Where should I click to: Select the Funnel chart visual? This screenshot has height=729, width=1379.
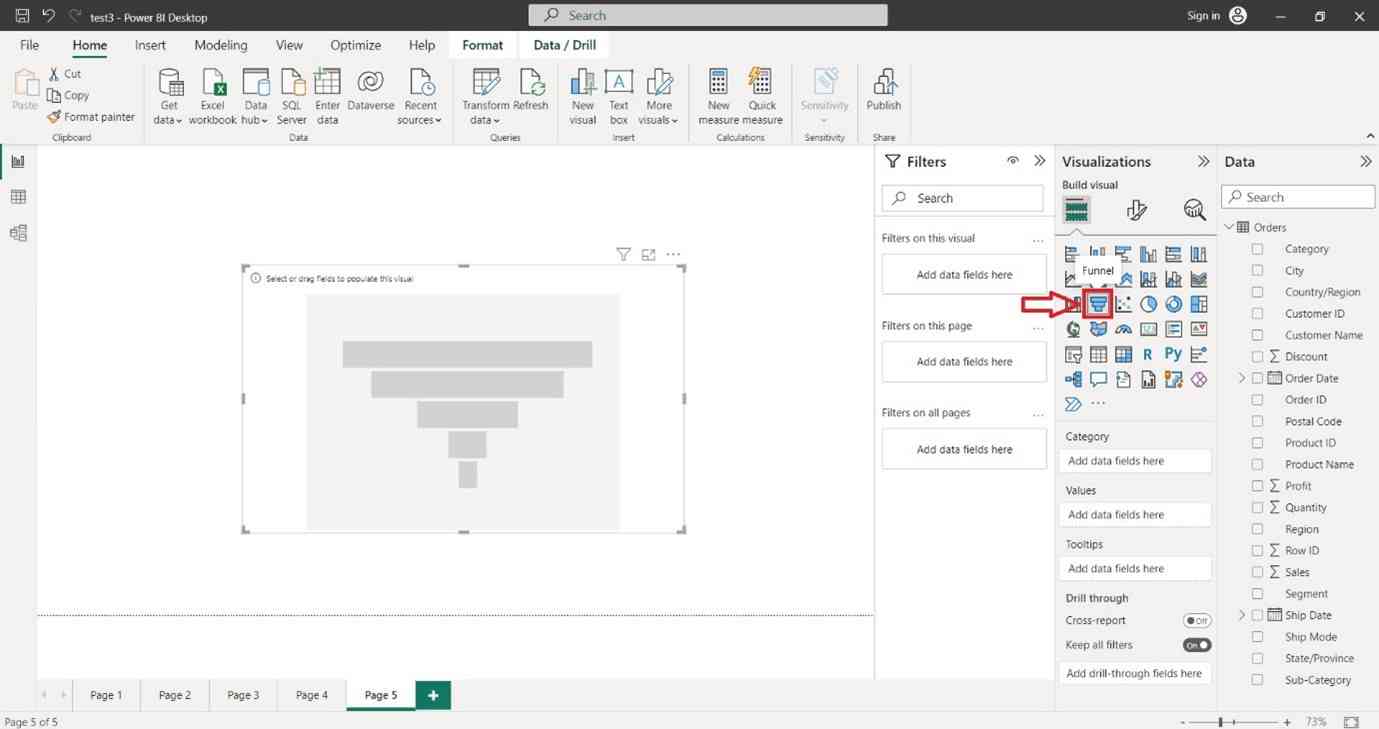[1098, 304]
